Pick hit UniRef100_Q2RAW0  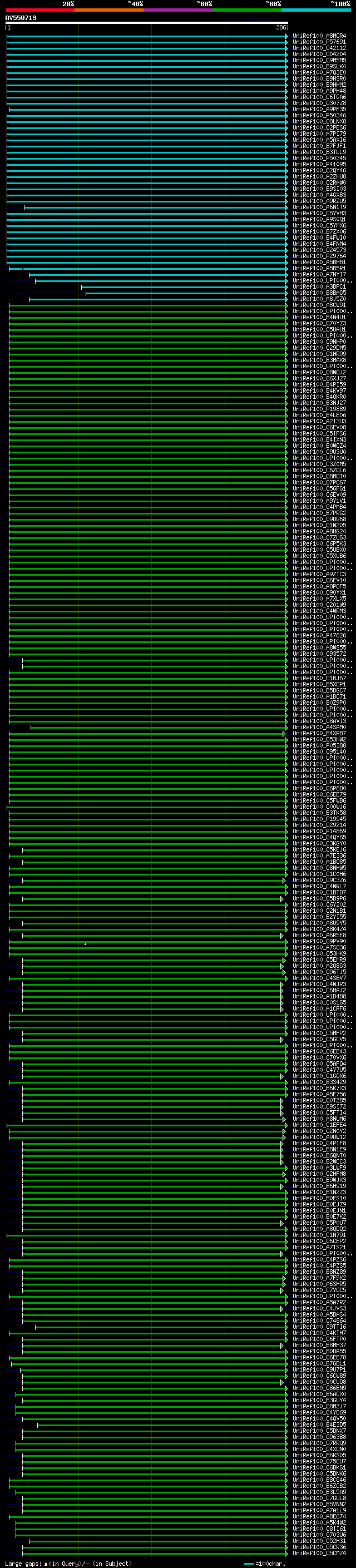(319, 182)
